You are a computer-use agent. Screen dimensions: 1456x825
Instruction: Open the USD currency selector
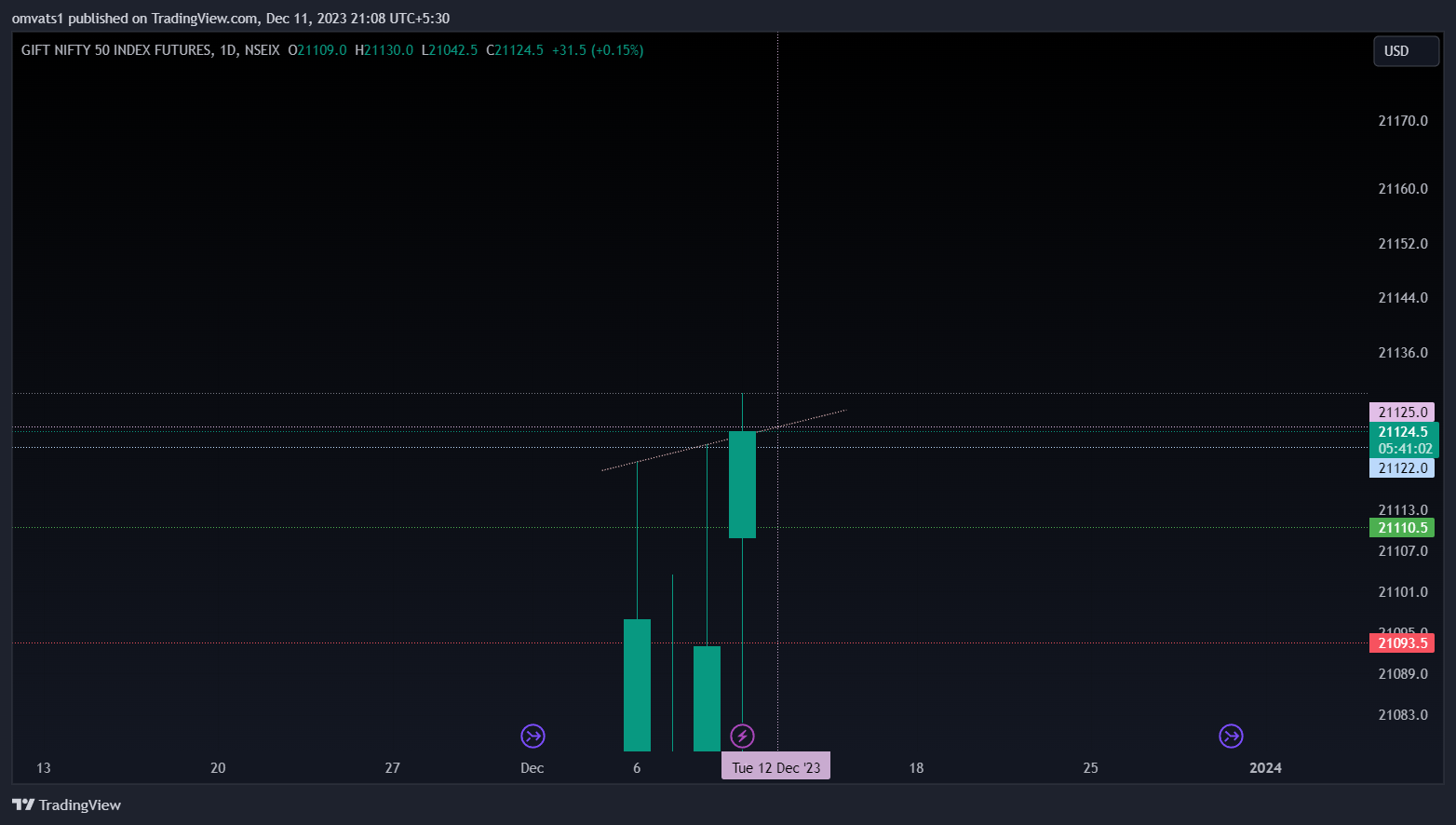pos(1406,51)
